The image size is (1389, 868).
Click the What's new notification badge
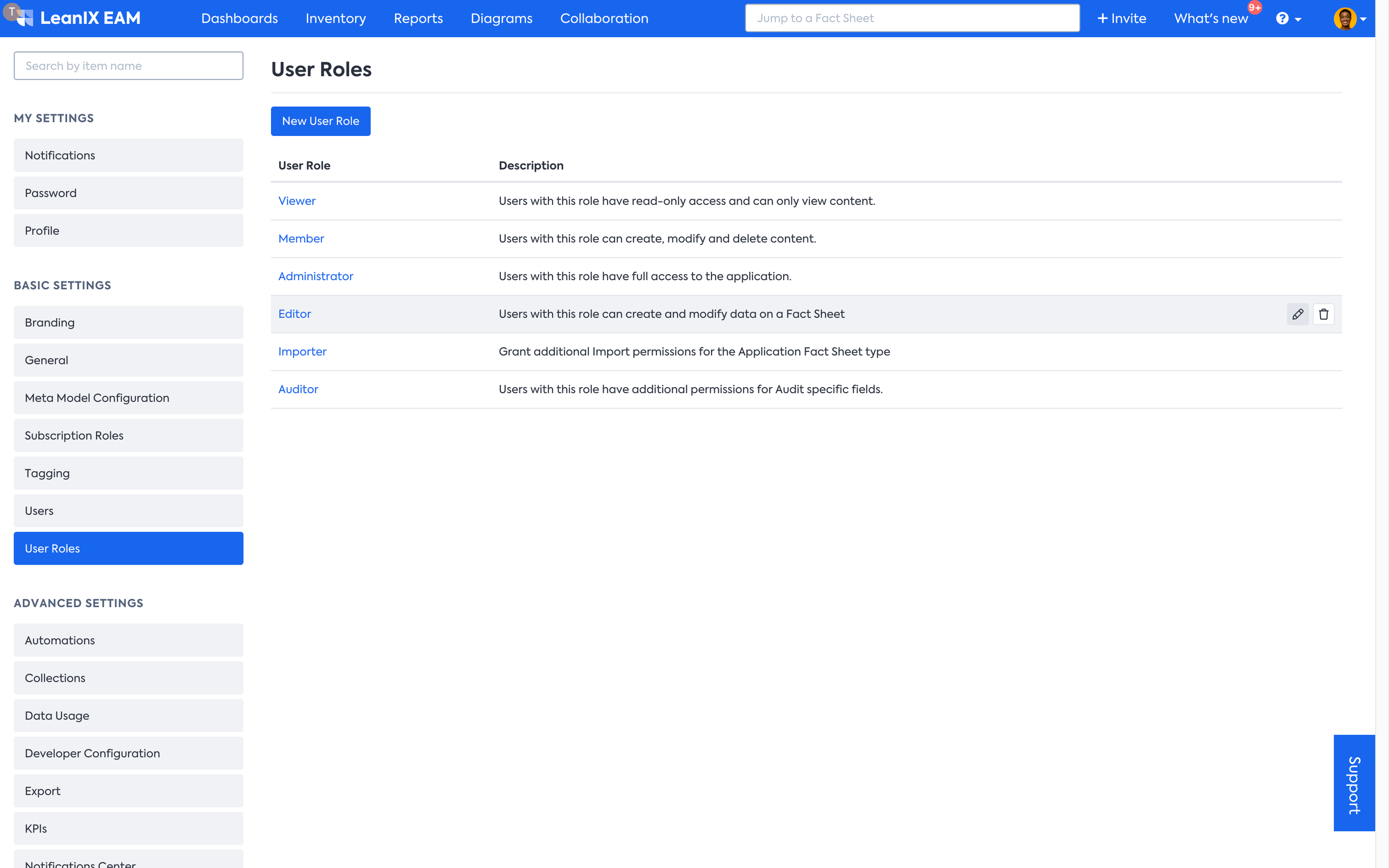pos(1254,8)
